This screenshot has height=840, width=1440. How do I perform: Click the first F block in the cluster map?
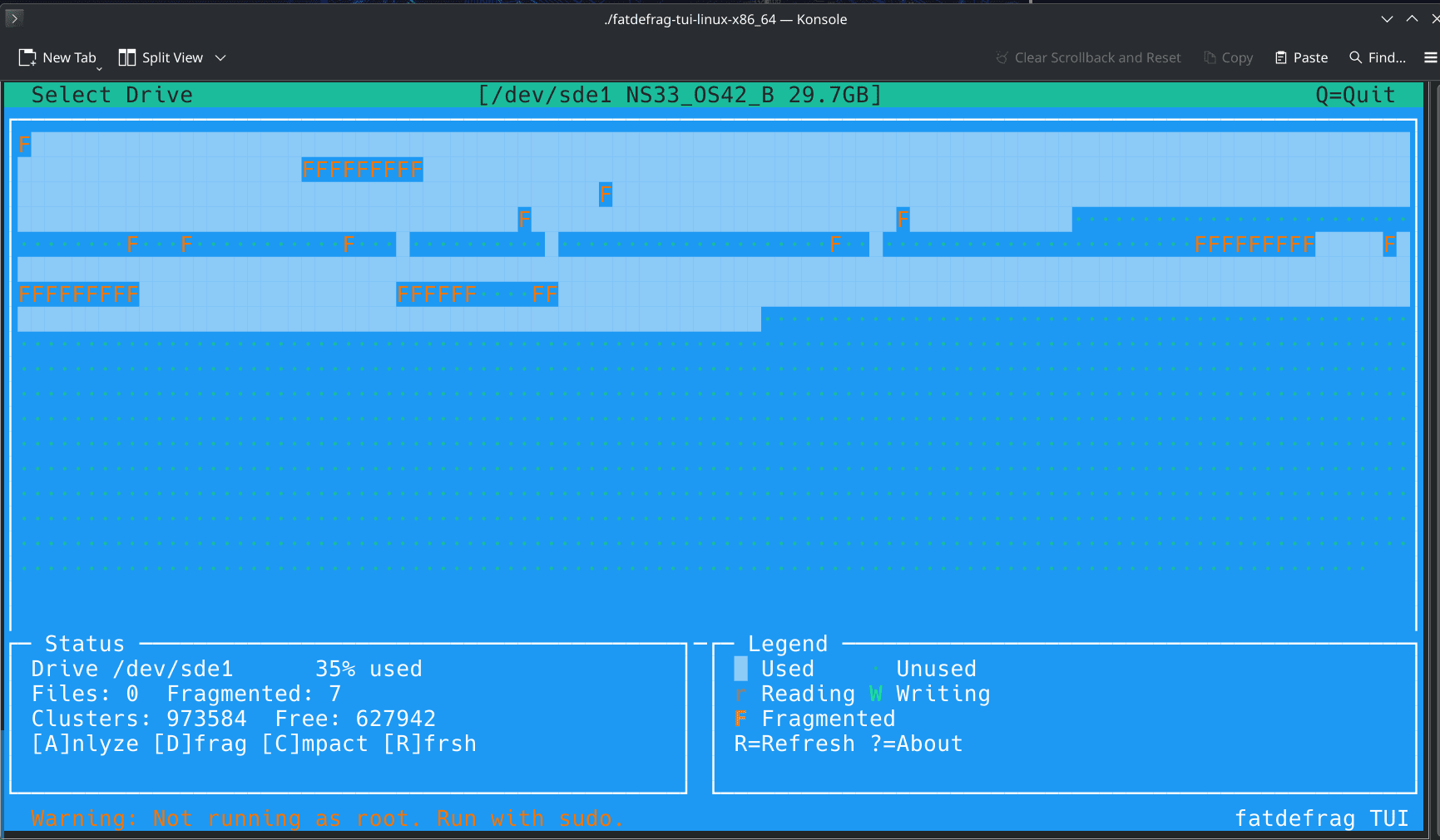point(24,145)
